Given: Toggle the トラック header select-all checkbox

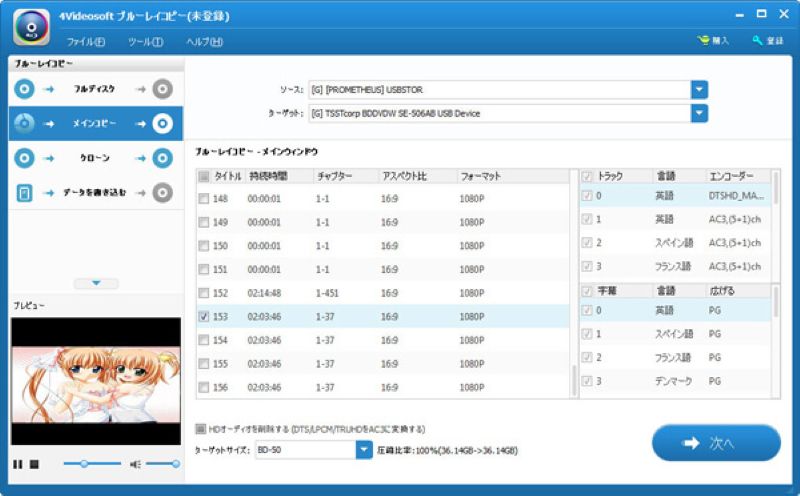Looking at the screenshot, I should pyautogui.click(x=587, y=176).
